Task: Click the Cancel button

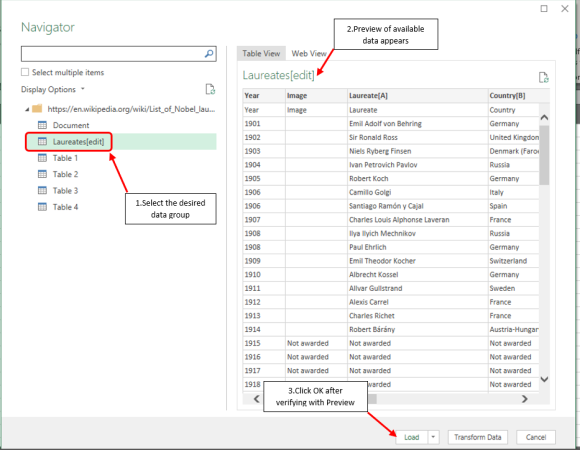Action: tap(536, 437)
